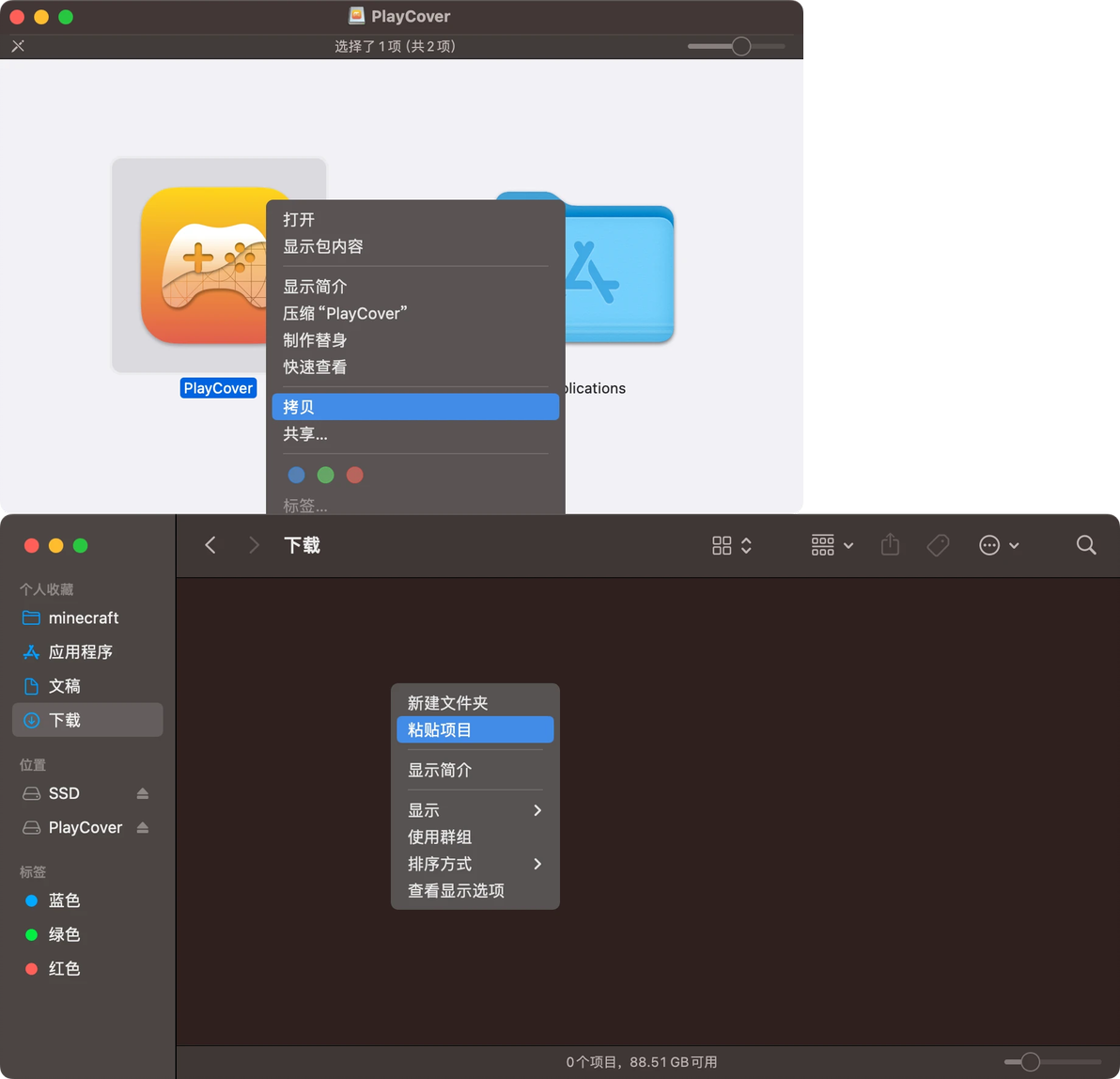Select 显示简介 in the 下载 context menu

475,771
